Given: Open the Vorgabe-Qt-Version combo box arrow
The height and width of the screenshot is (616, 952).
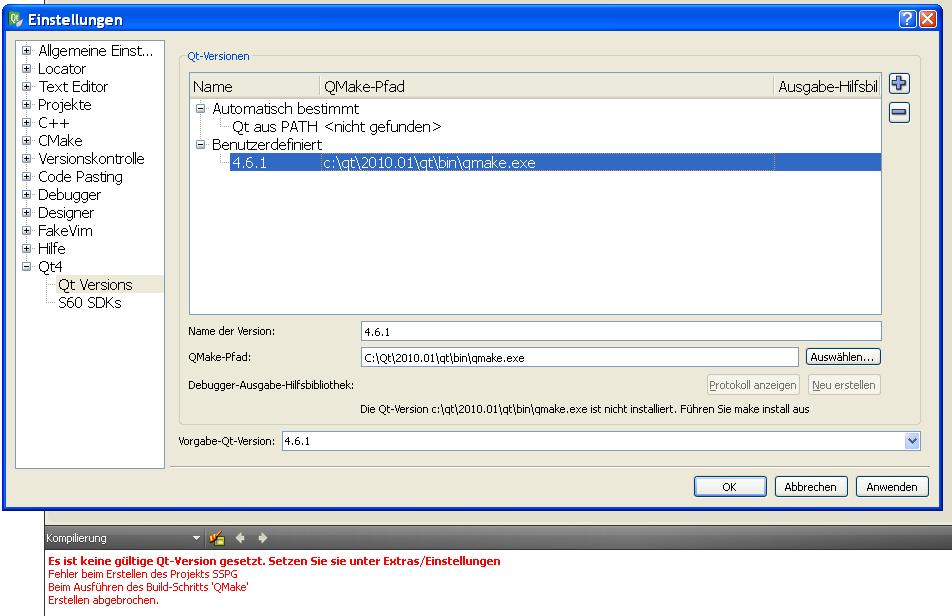Looking at the screenshot, I should (912, 441).
